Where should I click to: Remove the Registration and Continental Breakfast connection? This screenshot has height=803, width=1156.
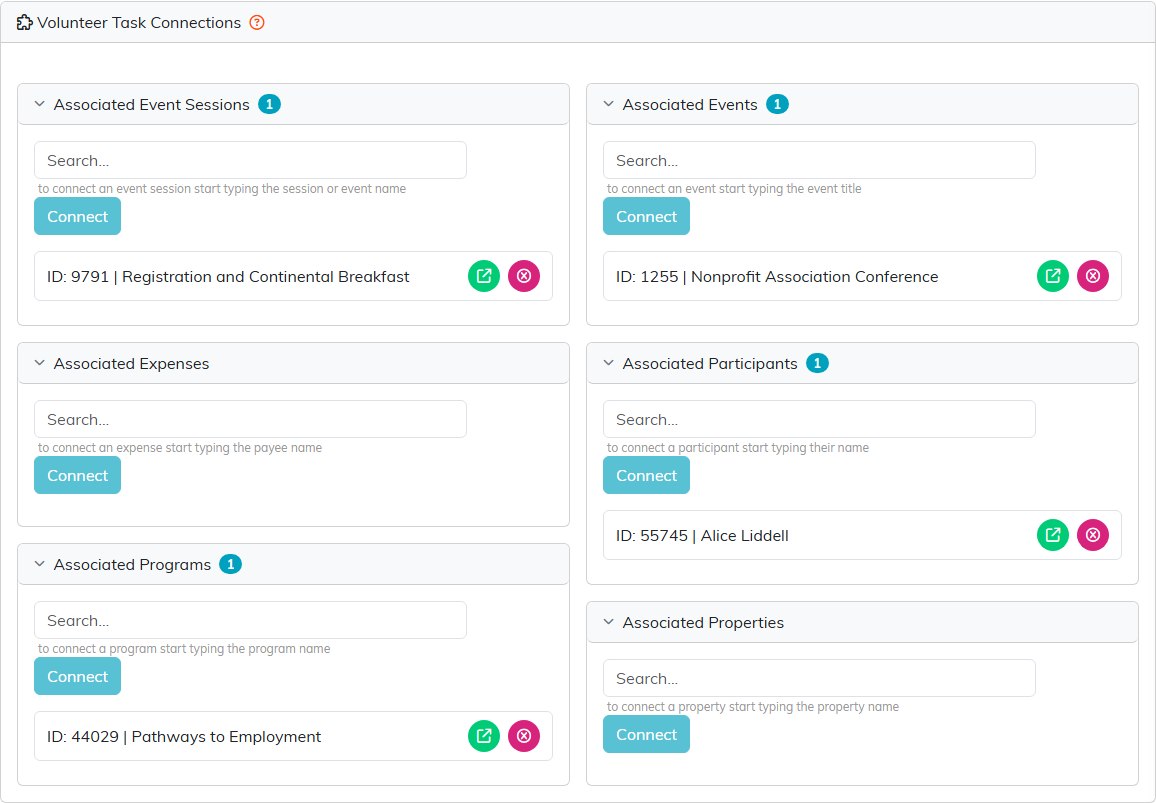(524, 277)
